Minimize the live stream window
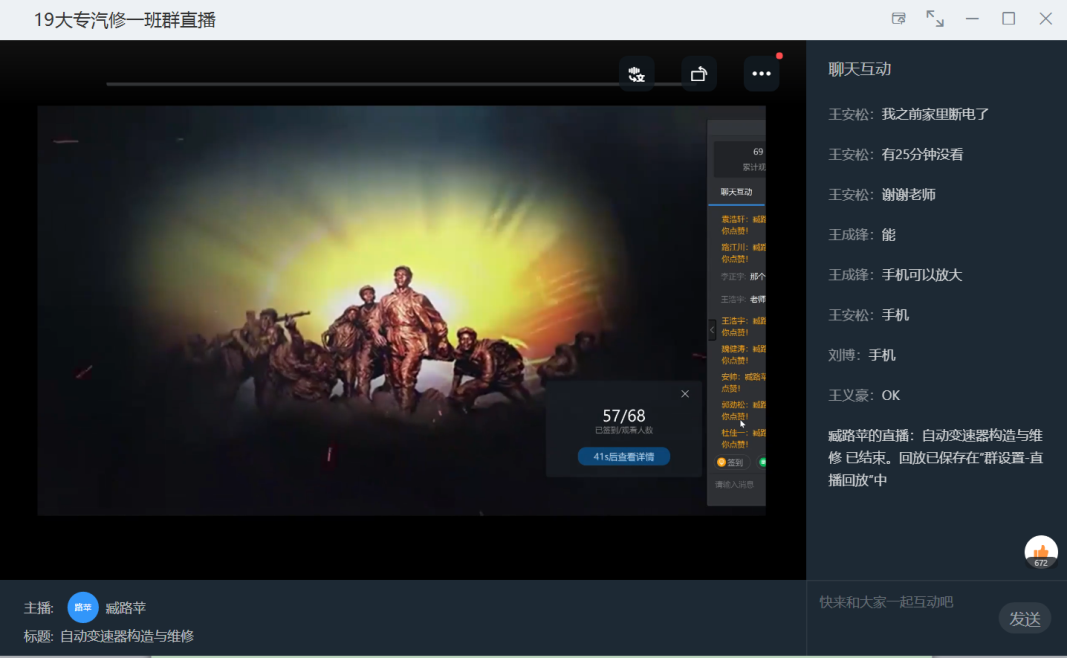 (972, 19)
